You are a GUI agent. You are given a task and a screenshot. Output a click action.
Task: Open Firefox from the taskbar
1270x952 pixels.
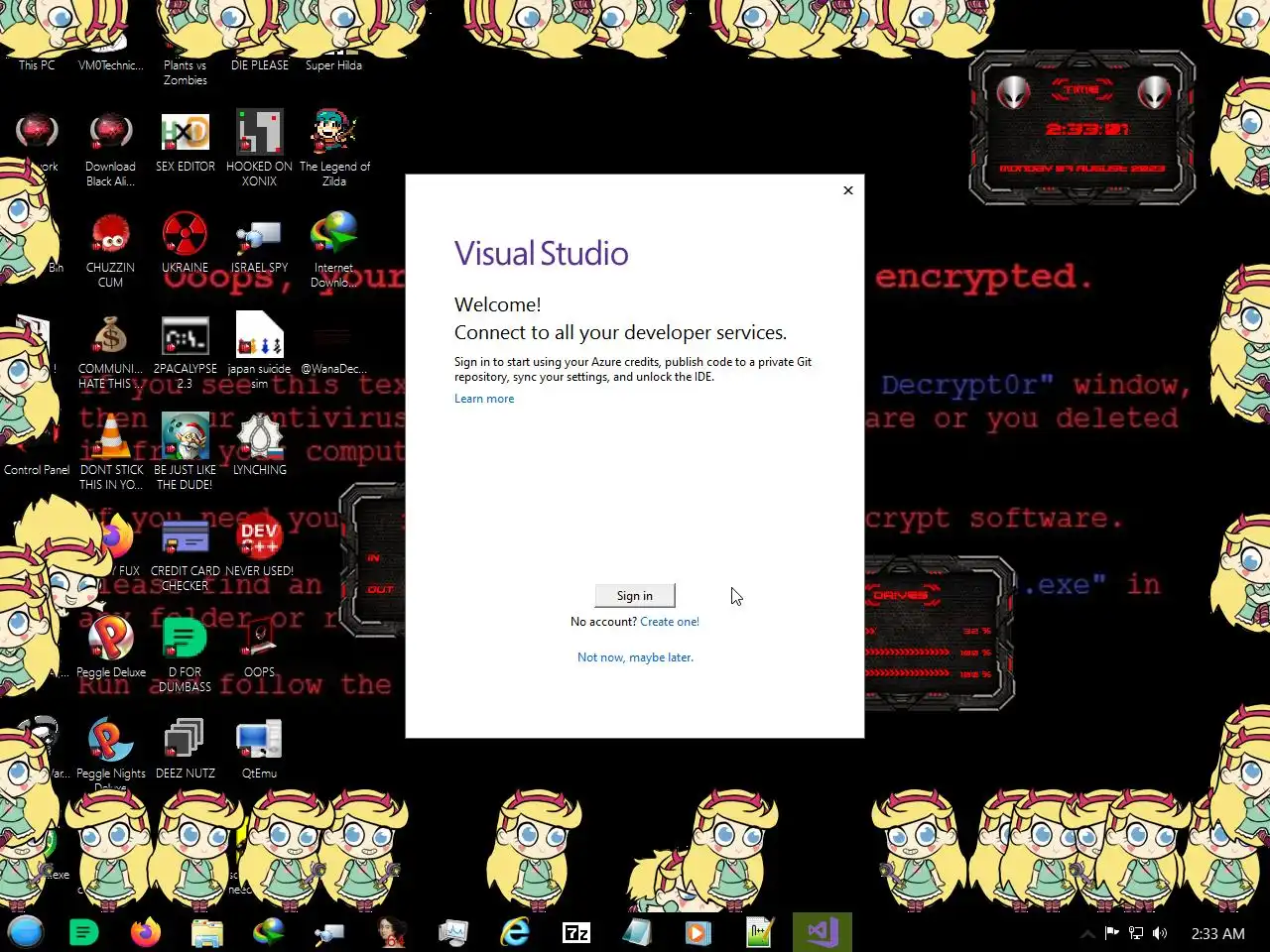[146, 932]
